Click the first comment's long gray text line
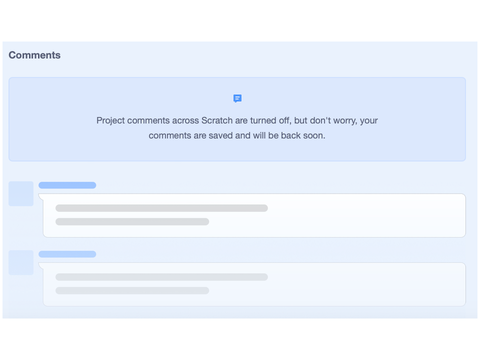Viewport: 480px width, 360px height. (162, 208)
